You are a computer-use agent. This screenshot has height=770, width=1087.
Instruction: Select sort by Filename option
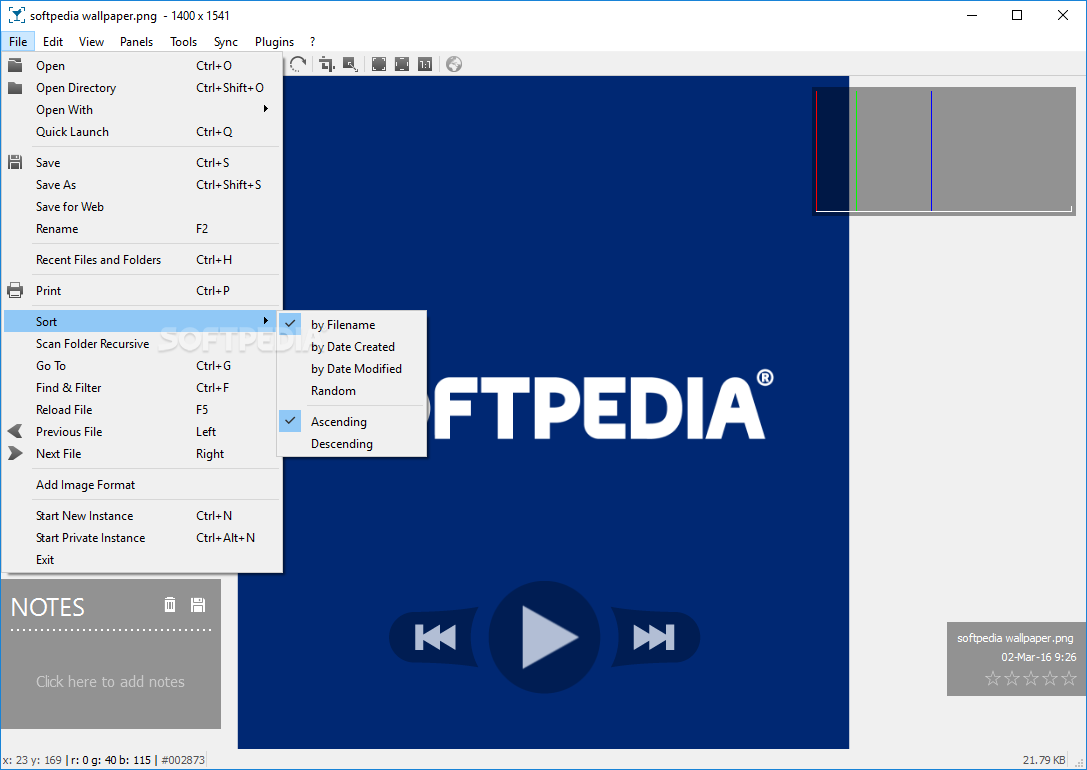click(351, 324)
